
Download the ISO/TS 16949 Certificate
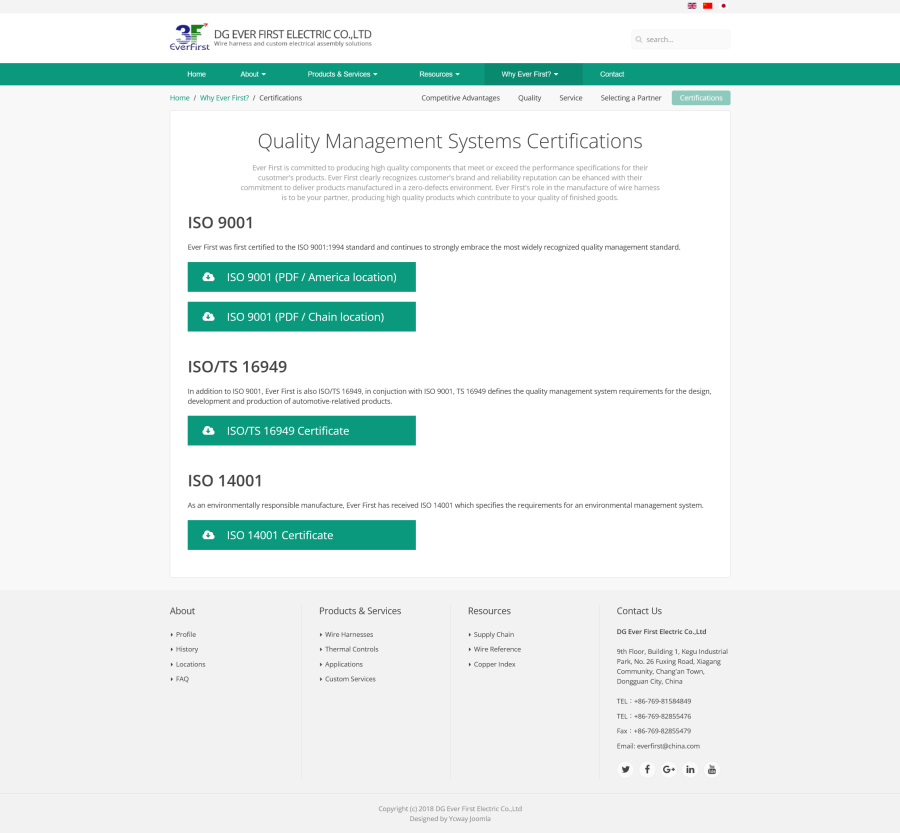coord(301,431)
